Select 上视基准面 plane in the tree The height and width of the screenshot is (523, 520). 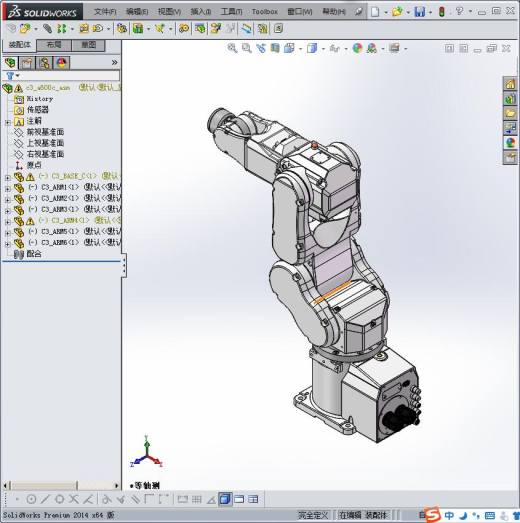(x=45, y=143)
